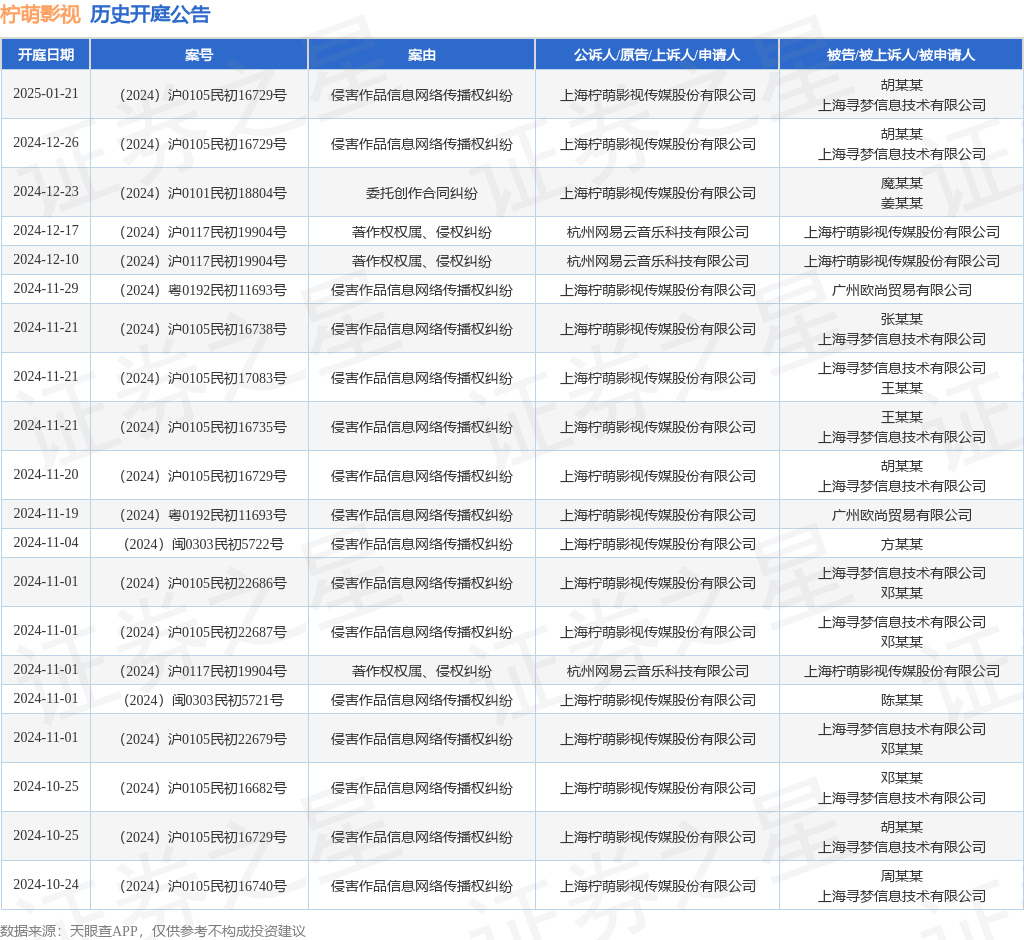This screenshot has height=940, width=1024.
Task: Click case number 闽0303民初5721号
Action: [x=203, y=700]
